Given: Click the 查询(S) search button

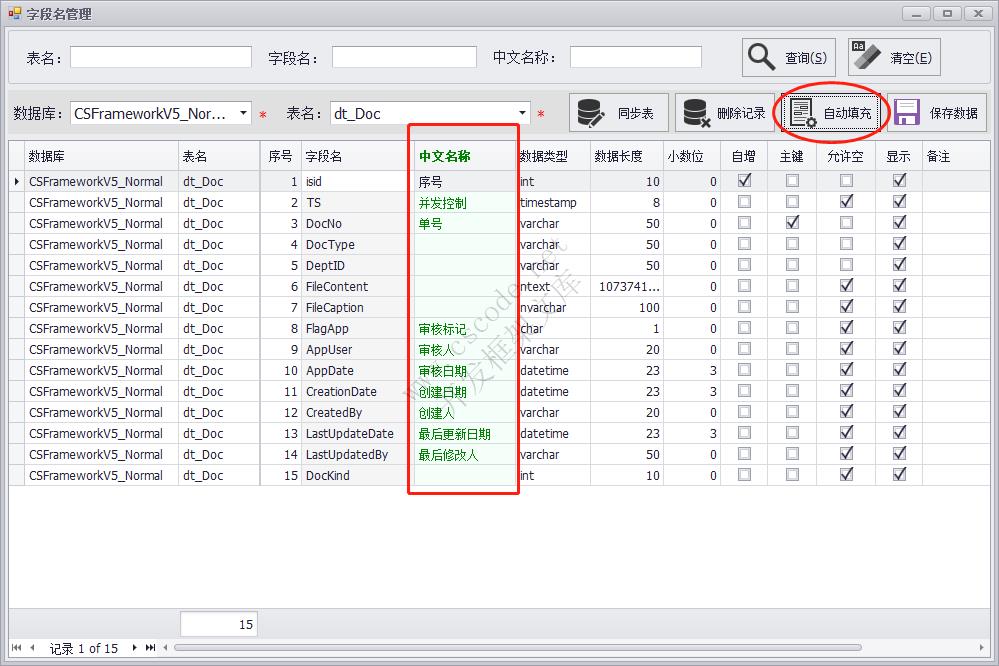Looking at the screenshot, I should point(788,56).
